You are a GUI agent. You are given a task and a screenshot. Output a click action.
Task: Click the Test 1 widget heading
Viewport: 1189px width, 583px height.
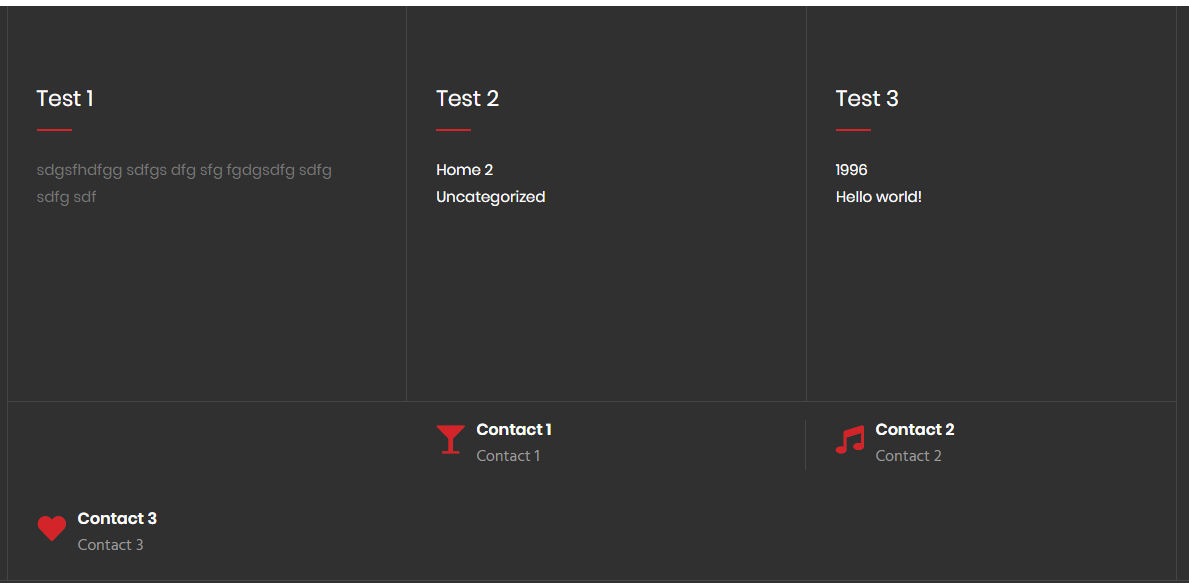65,98
